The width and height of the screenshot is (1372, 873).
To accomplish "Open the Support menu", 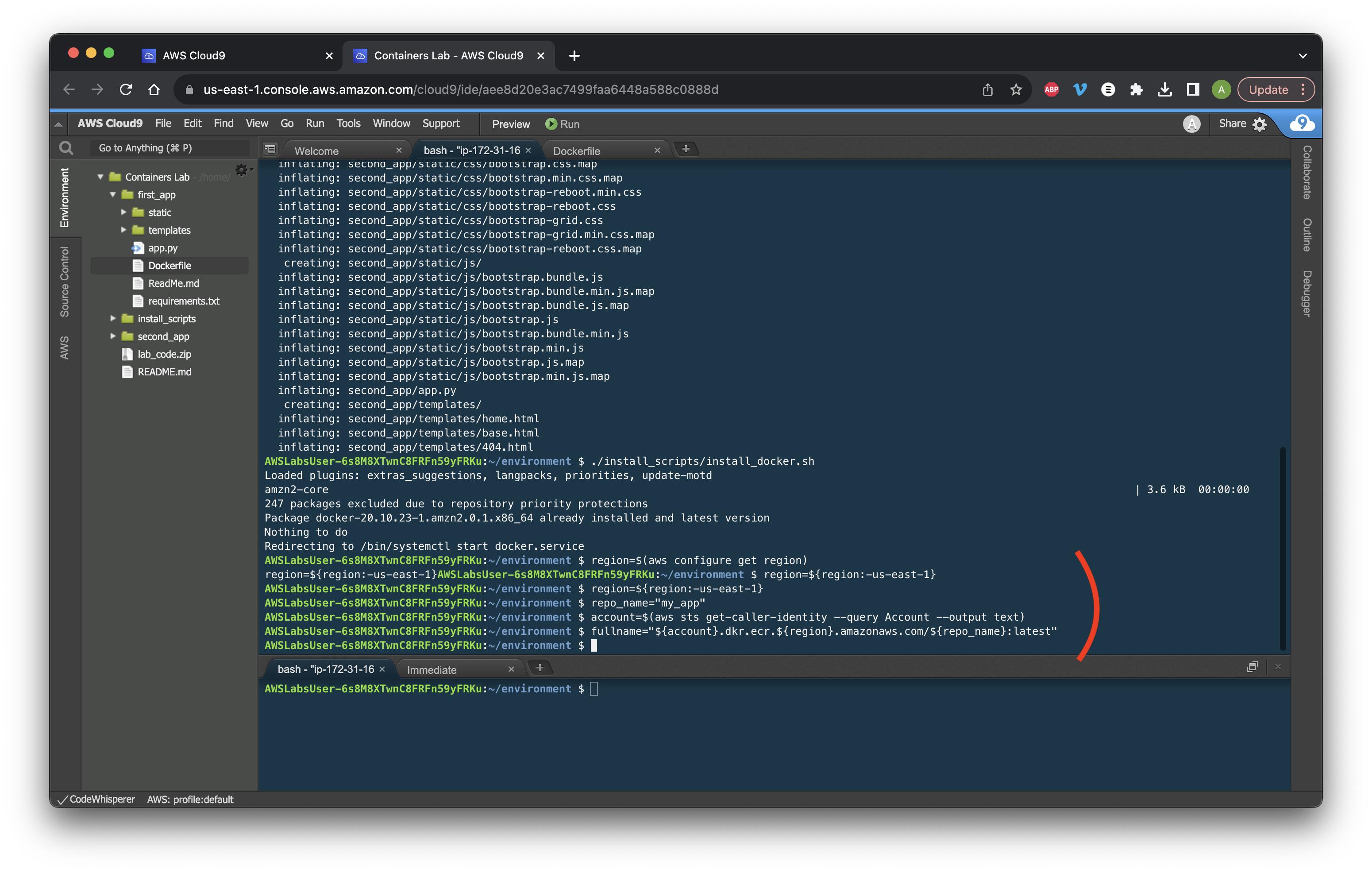I will pyautogui.click(x=441, y=124).
